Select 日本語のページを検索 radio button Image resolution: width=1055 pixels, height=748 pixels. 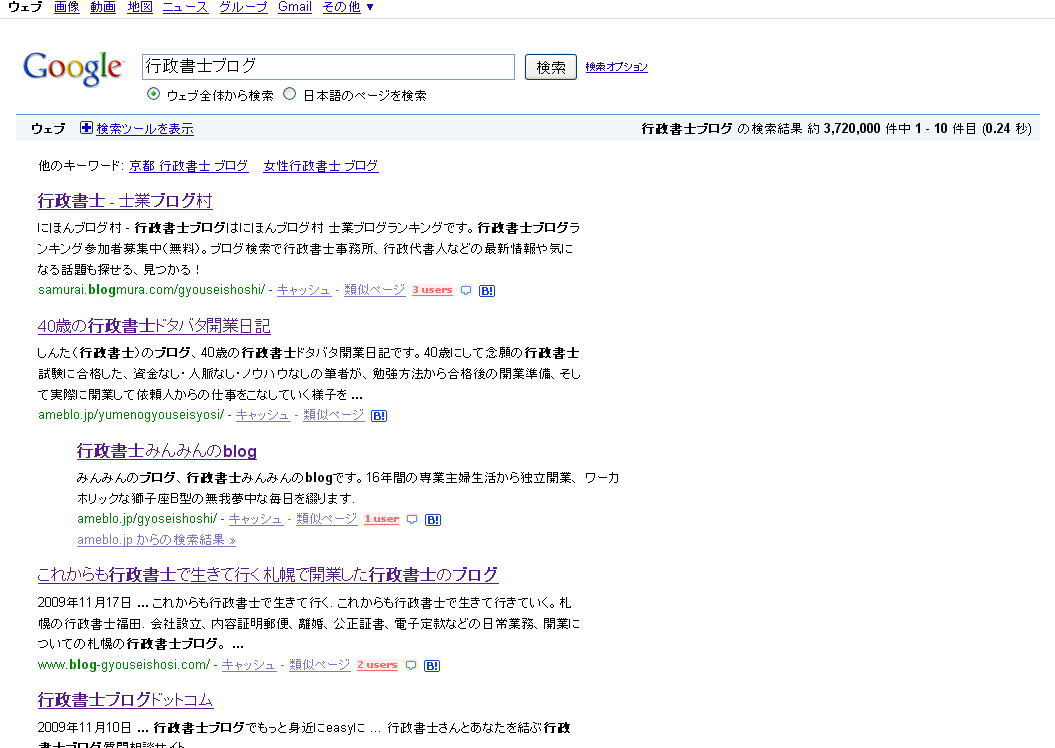289,94
